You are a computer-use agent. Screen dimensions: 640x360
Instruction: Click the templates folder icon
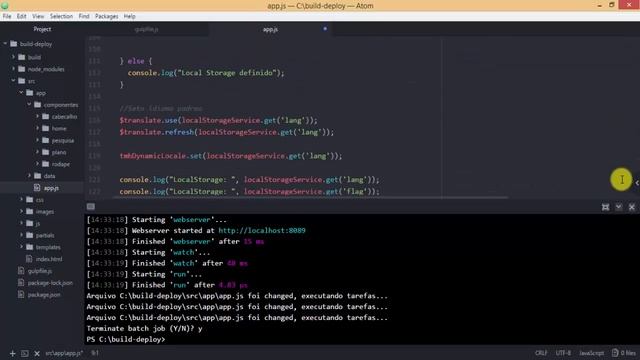pyautogui.click(x=30, y=247)
